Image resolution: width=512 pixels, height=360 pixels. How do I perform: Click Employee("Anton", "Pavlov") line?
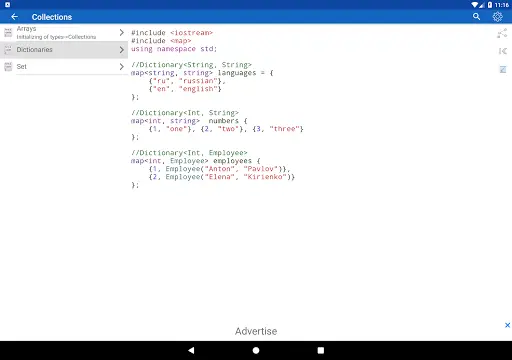coord(219,169)
